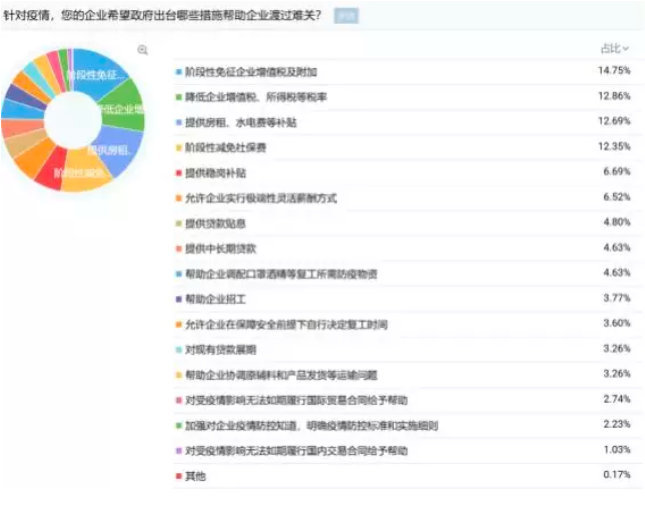The width and height of the screenshot is (645, 518).
Task: Click the blue 阶段性免征 slice of the donut chart
Action: click(99, 72)
